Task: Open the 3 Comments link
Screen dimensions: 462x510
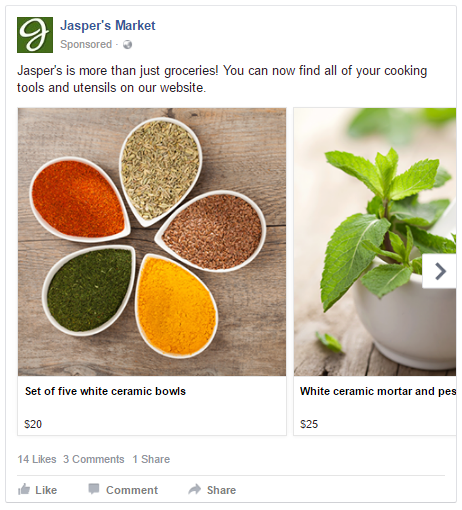Action: (x=94, y=459)
